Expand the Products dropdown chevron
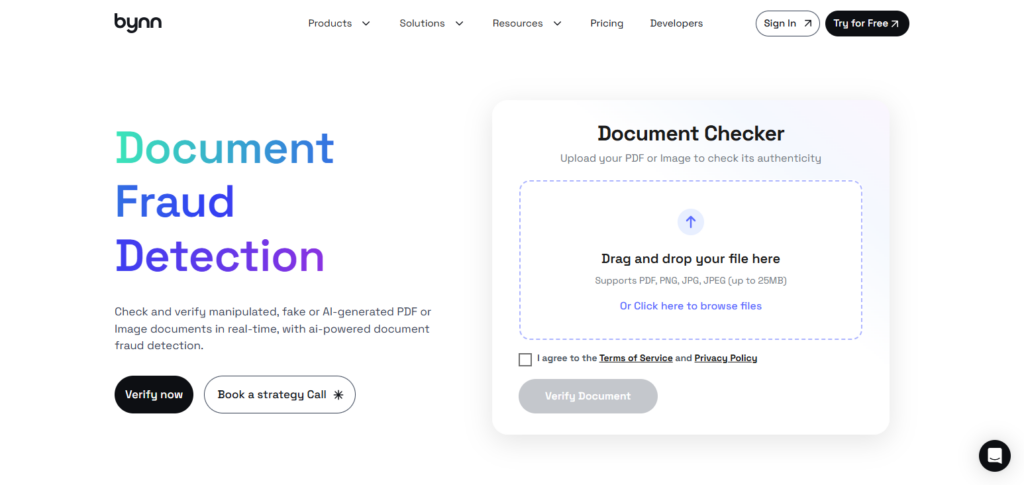 click(x=366, y=23)
